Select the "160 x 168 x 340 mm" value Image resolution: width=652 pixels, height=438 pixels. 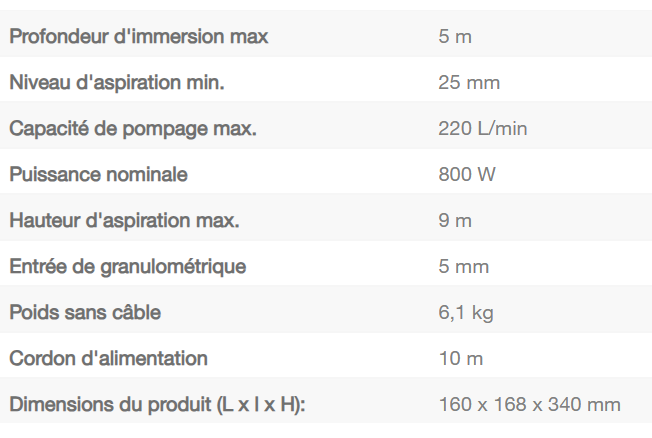click(529, 404)
